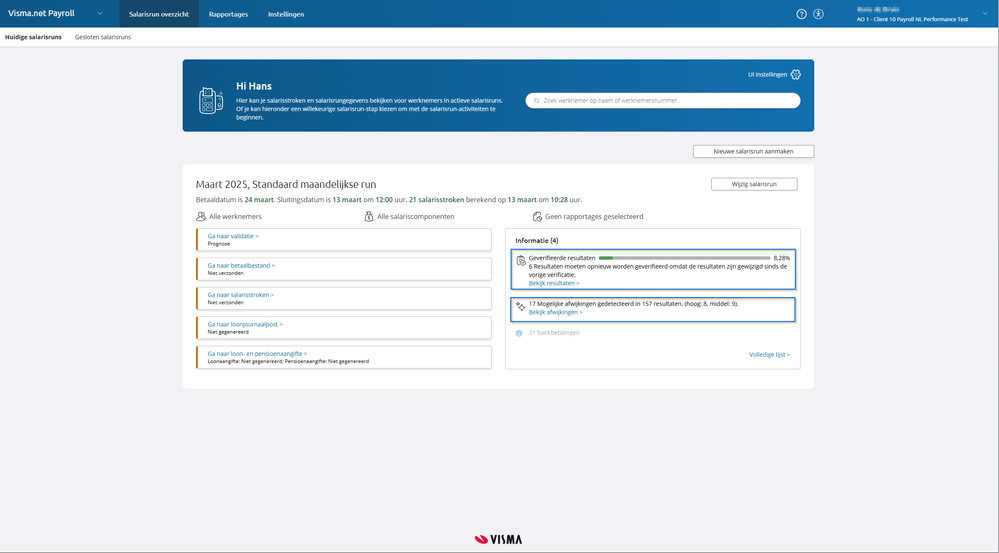
Task: Click the Wijzig salarisrun button
Action: [754, 184]
